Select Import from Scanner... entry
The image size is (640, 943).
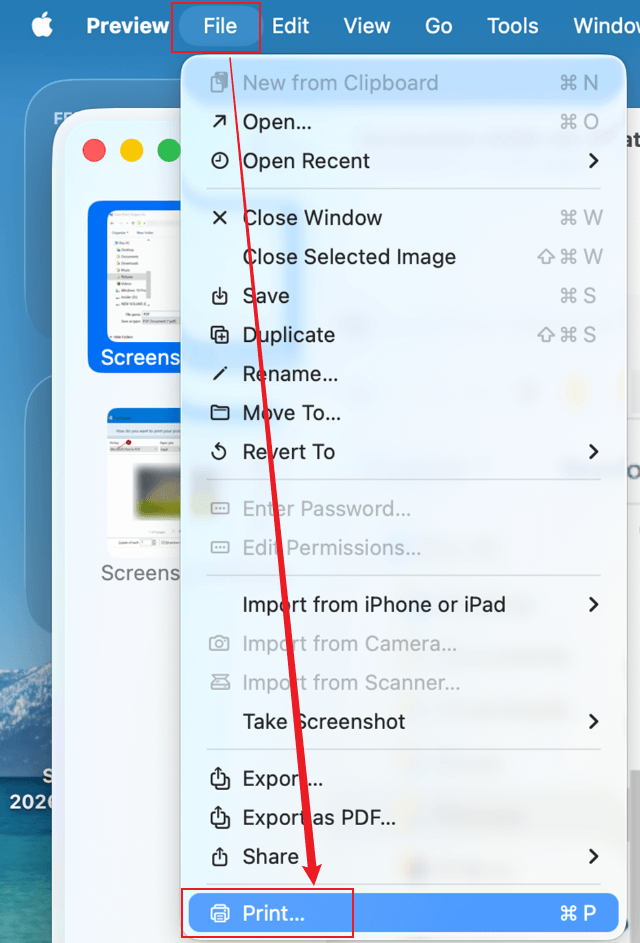(404, 683)
